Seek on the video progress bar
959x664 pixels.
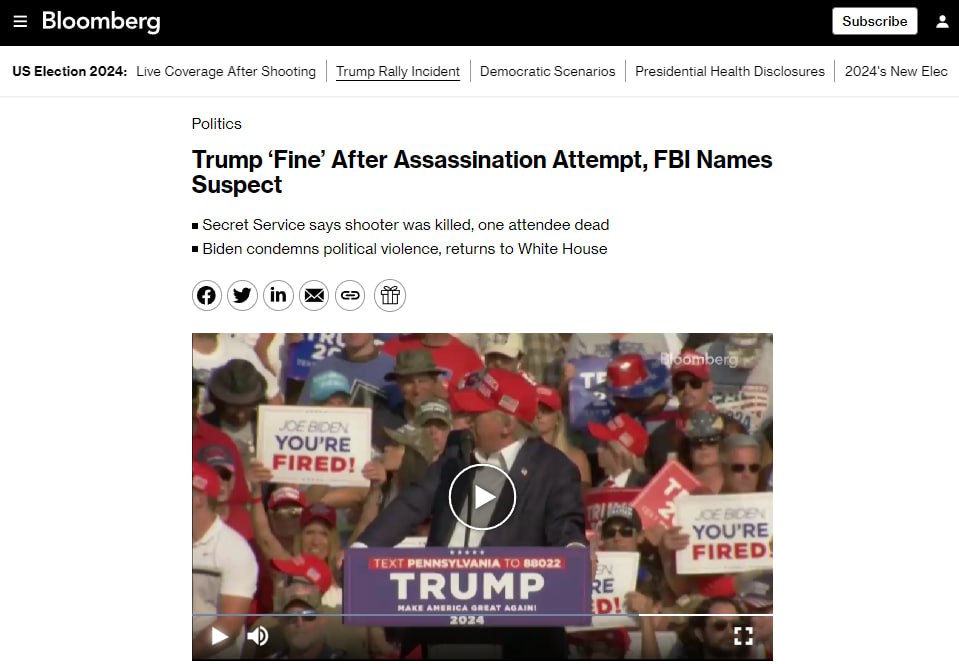(x=482, y=614)
